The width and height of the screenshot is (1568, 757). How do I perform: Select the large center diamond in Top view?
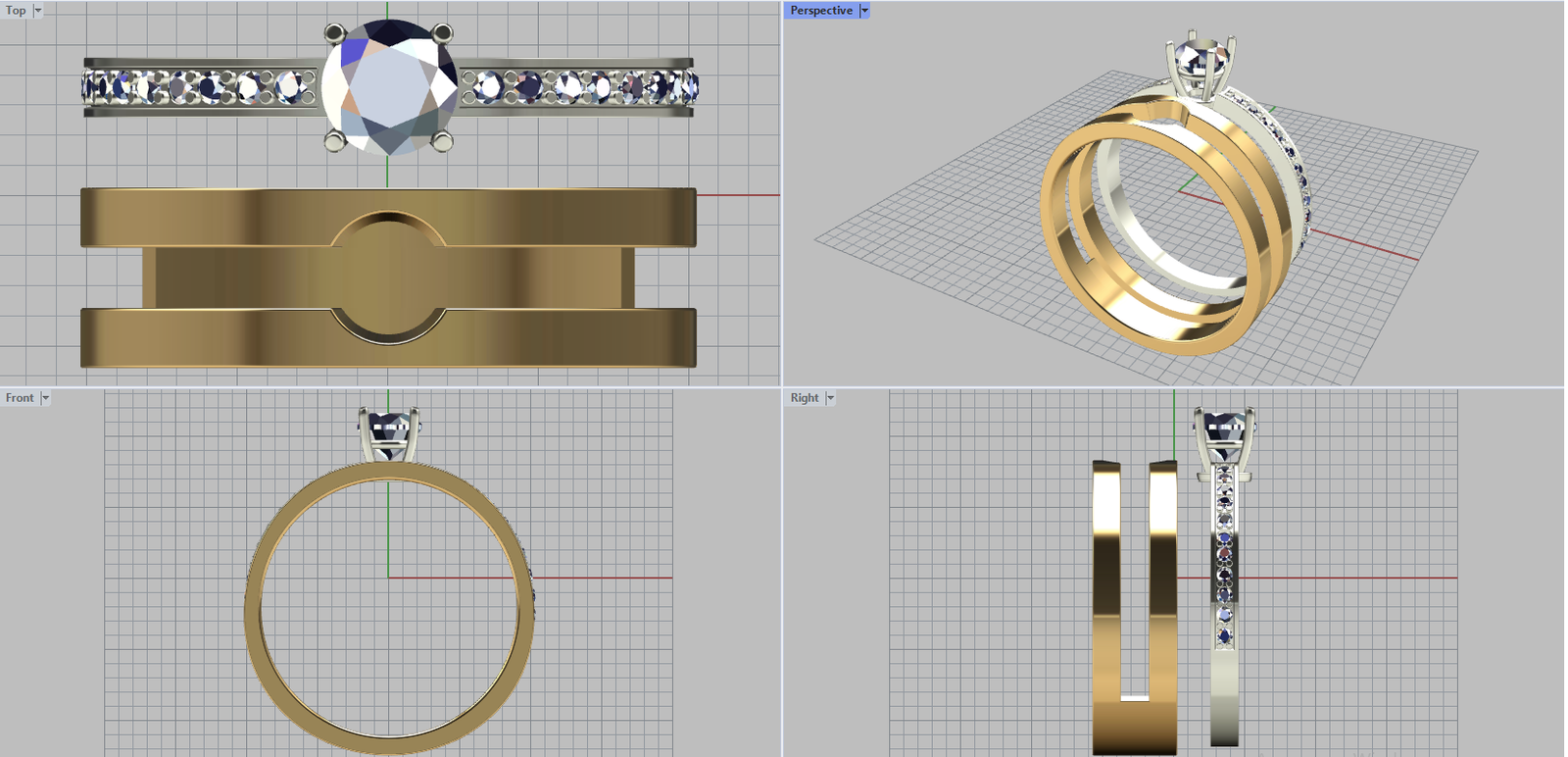click(390, 86)
